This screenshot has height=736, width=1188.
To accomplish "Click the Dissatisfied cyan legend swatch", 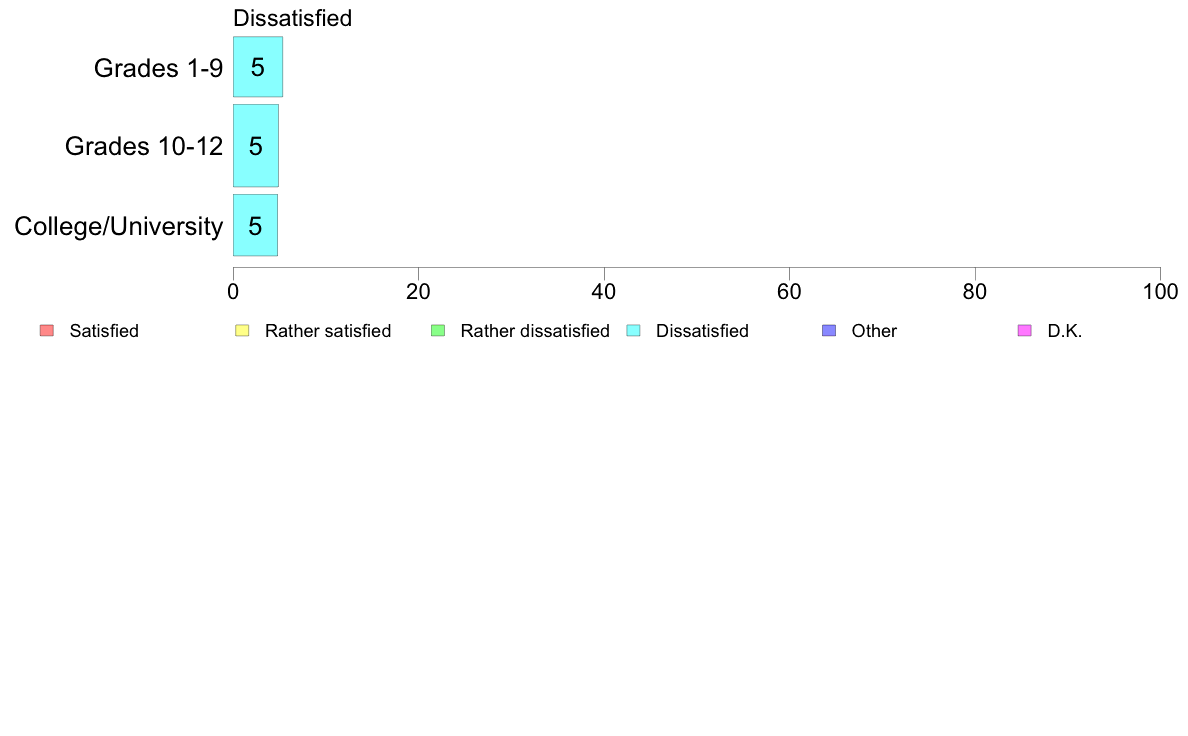I will [x=633, y=330].
